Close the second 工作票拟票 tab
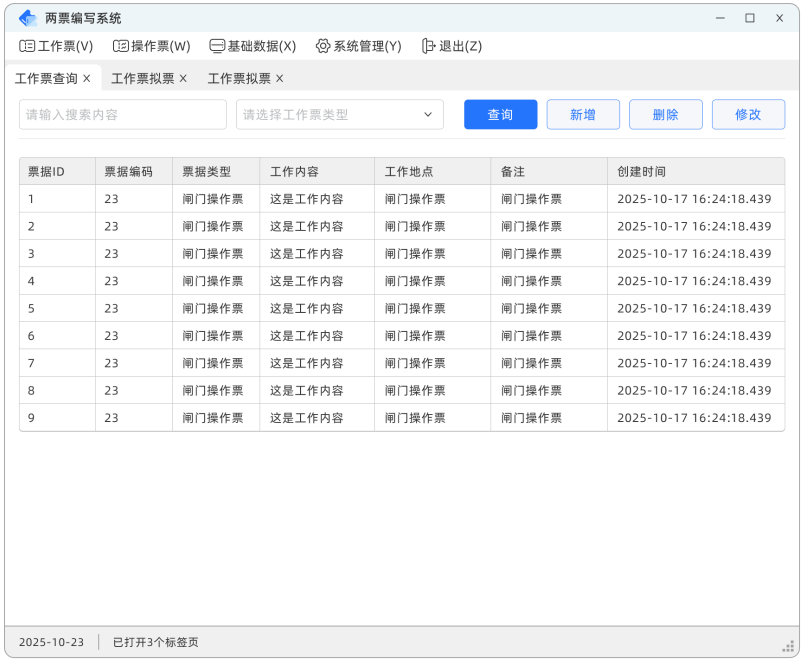 280,78
